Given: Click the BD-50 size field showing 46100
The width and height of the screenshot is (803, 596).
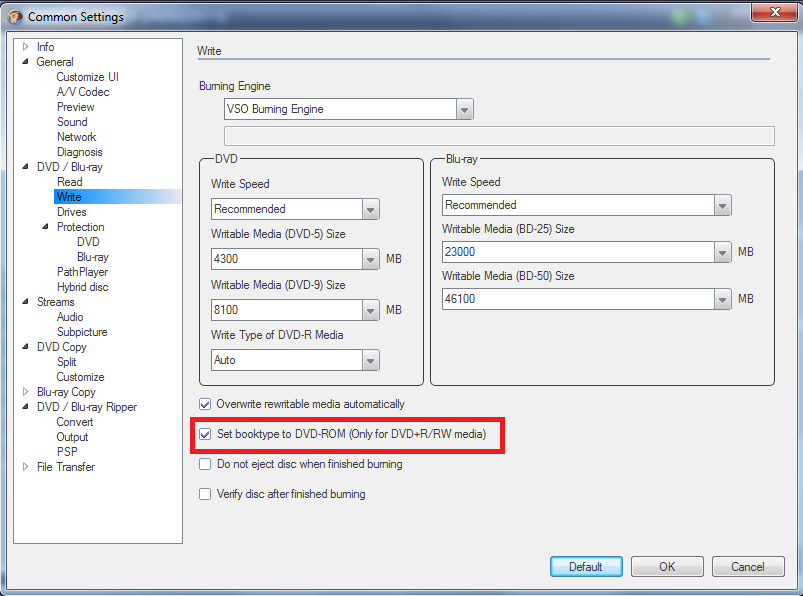Looking at the screenshot, I should pyautogui.click(x=578, y=300).
